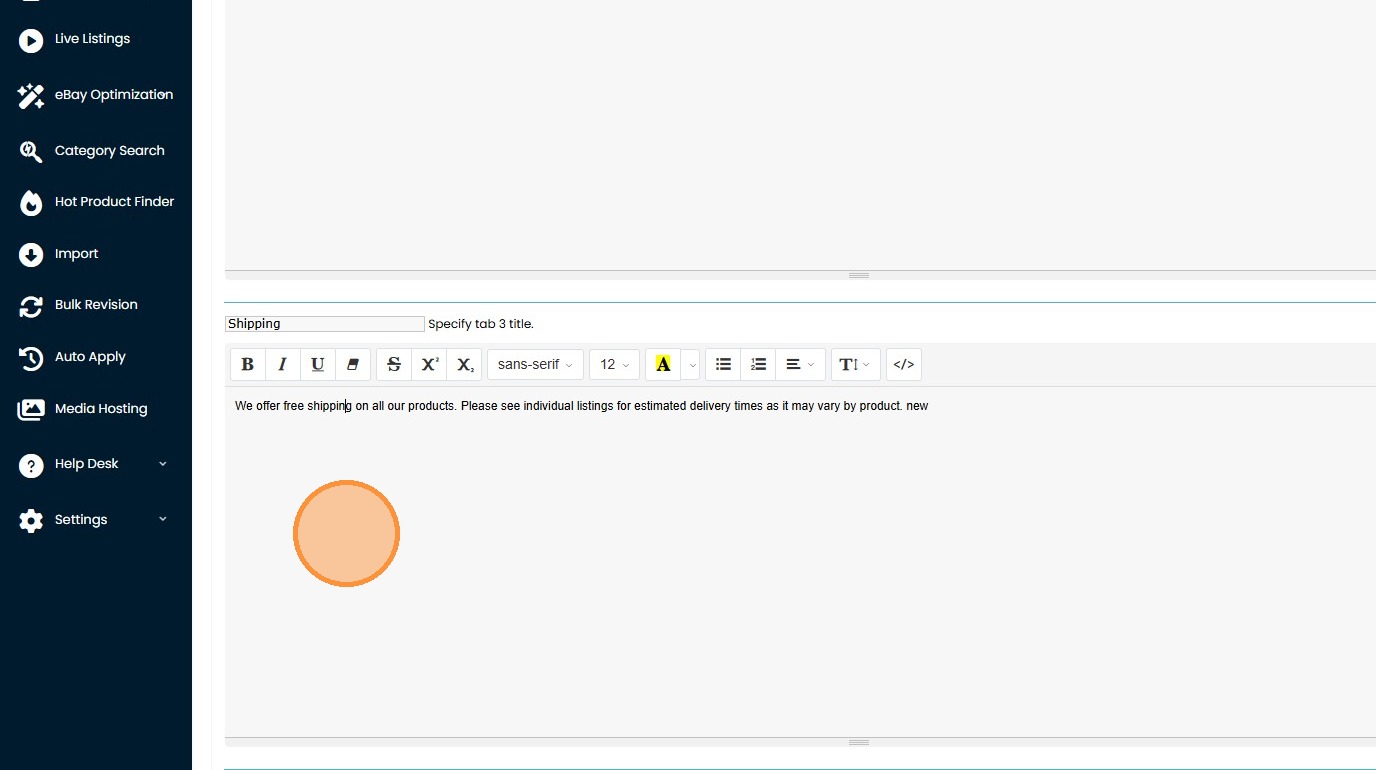Toggle bold formatting in the editor toolbar

248,365
